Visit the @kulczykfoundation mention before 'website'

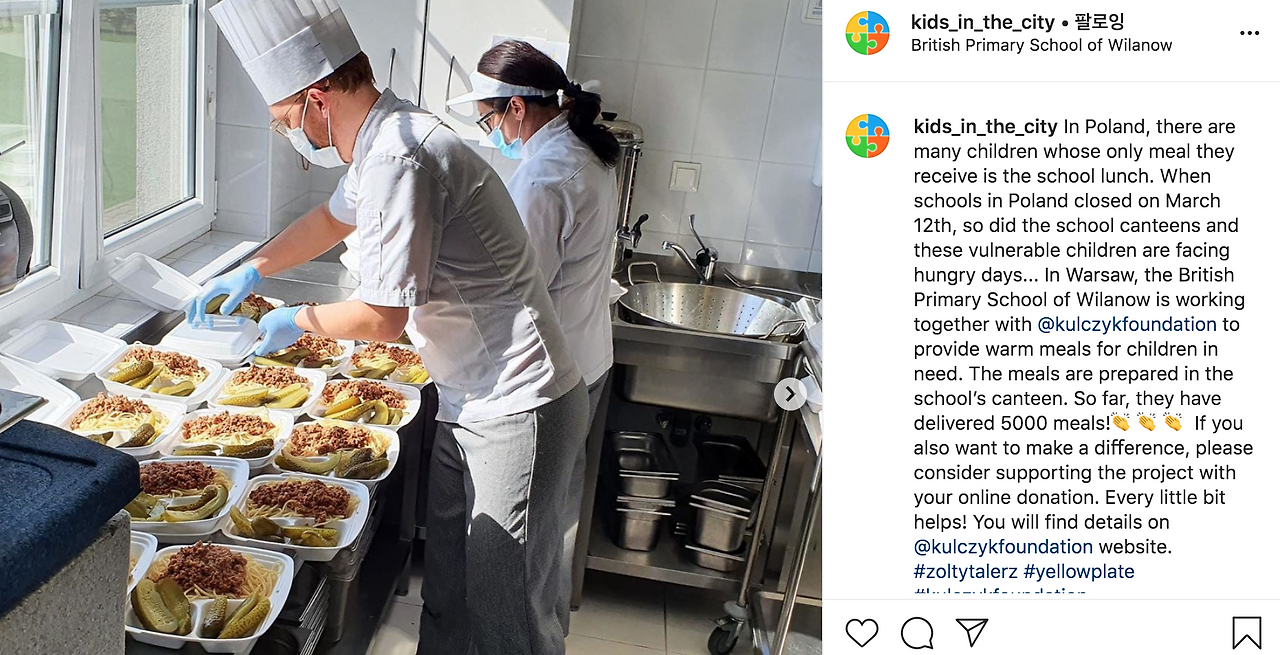[x=1003, y=547]
